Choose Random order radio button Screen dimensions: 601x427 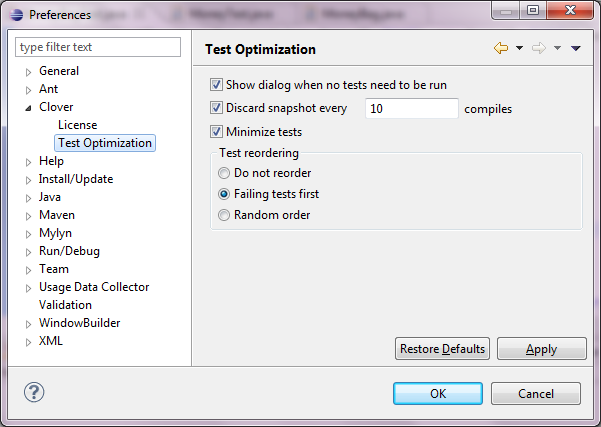pyautogui.click(x=224, y=215)
